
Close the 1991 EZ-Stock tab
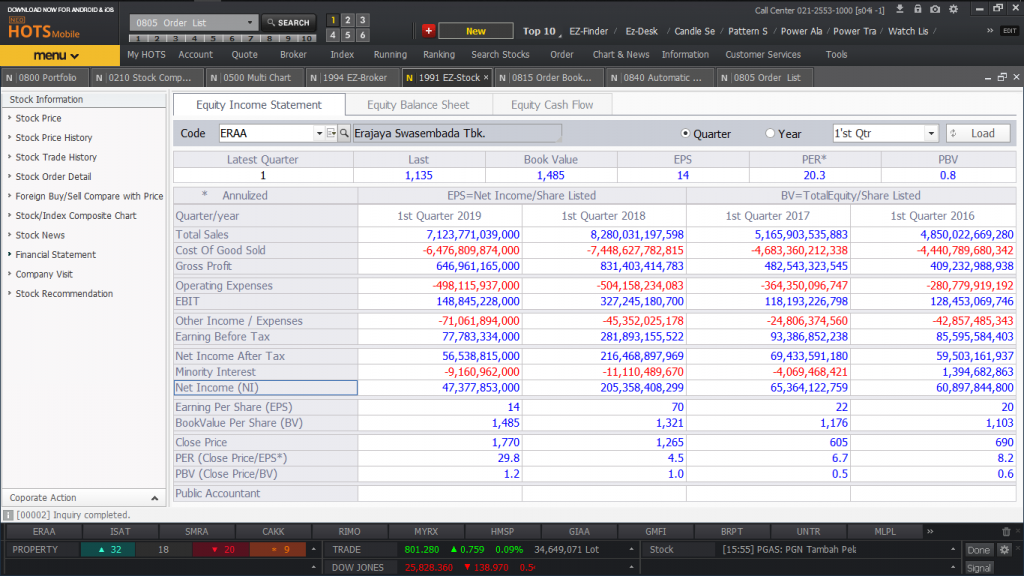487,77
